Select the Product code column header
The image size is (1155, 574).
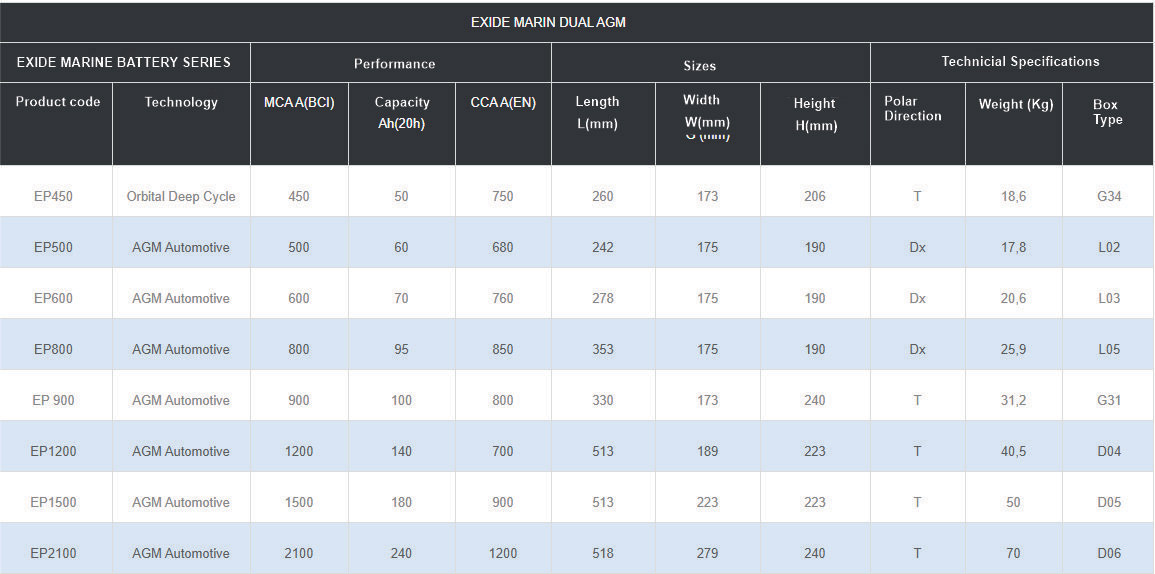[x=58, y=102]
